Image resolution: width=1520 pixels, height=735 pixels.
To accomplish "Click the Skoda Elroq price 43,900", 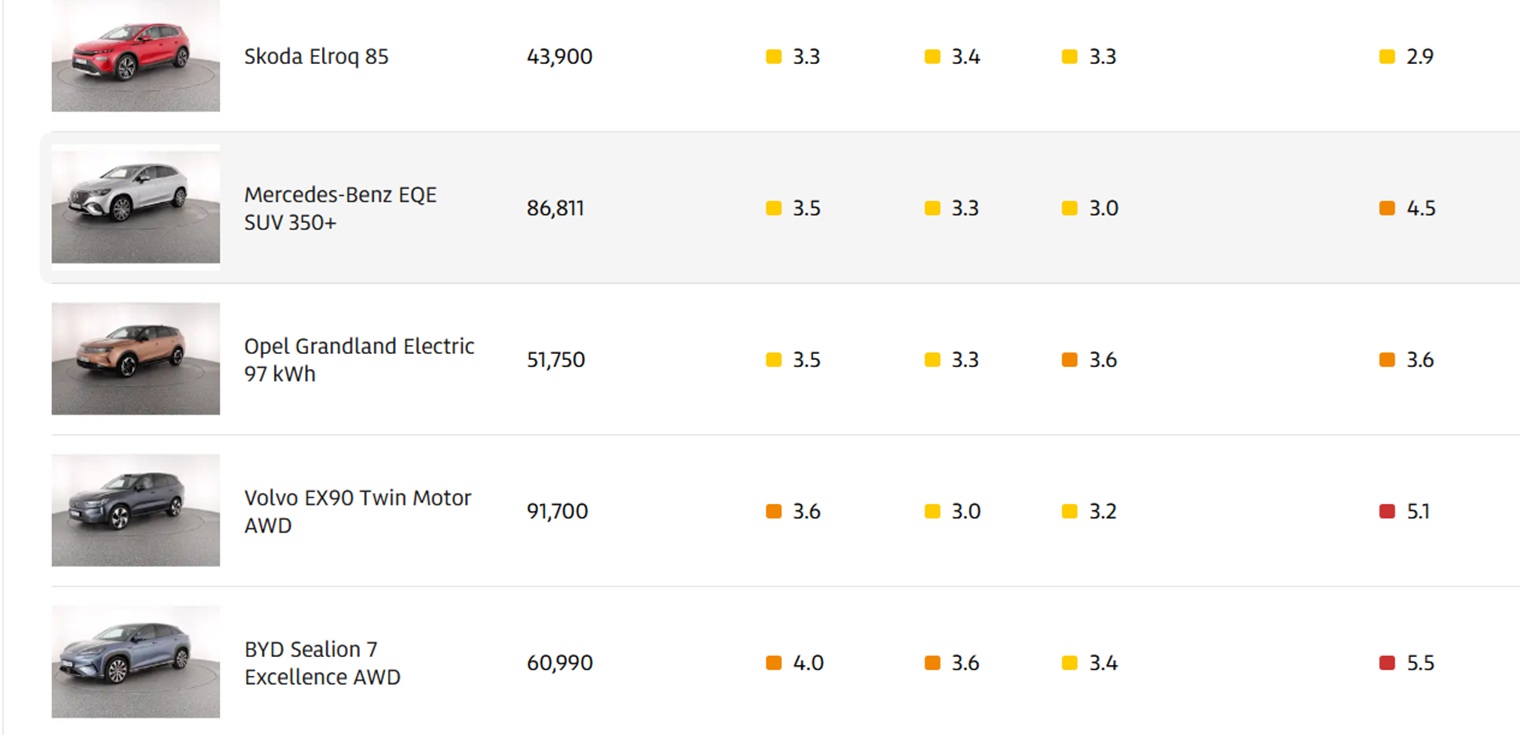I will coord(559,57).
